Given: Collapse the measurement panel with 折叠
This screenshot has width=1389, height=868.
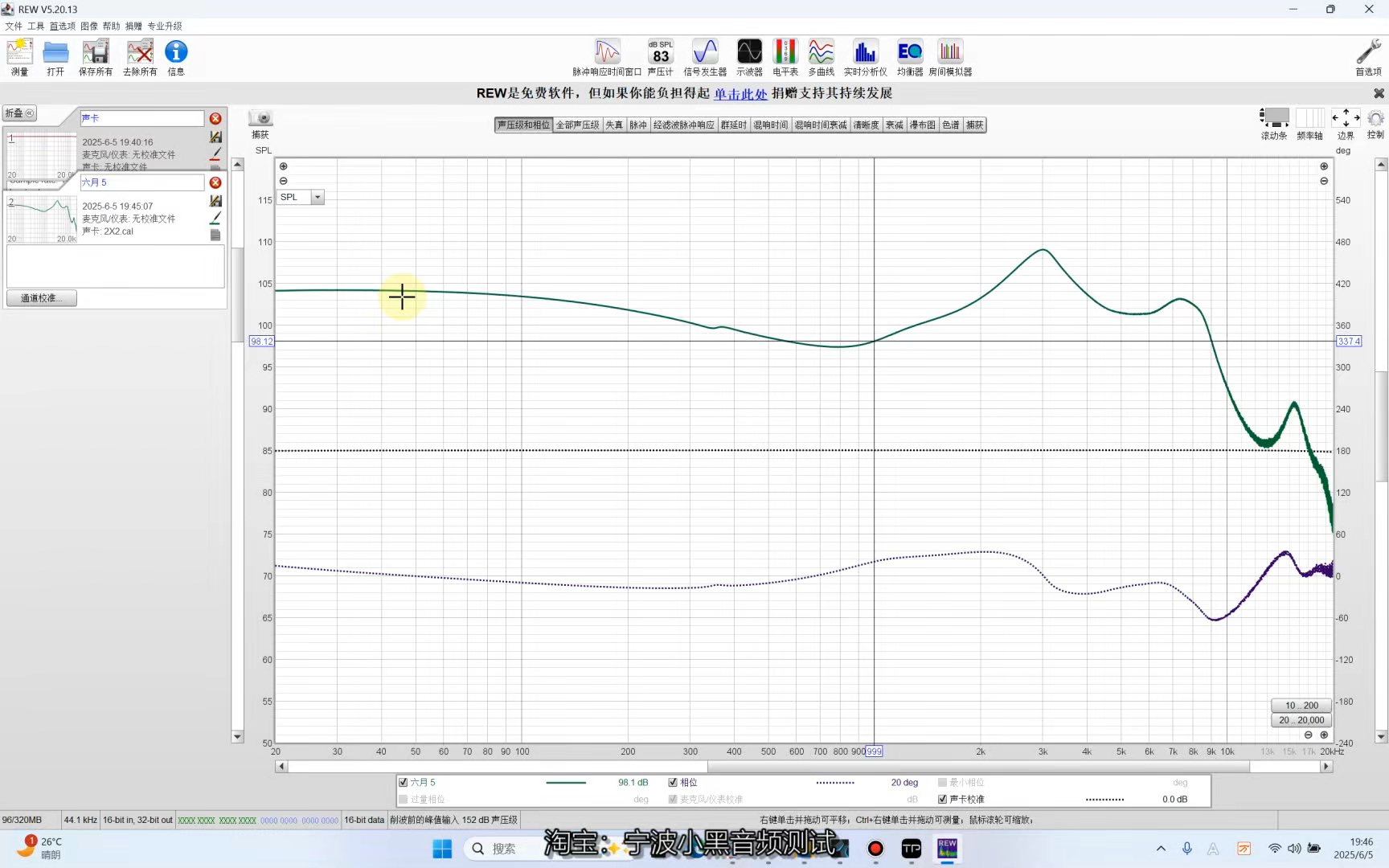Looking at the screenshot, I should [x=20, y=113].
